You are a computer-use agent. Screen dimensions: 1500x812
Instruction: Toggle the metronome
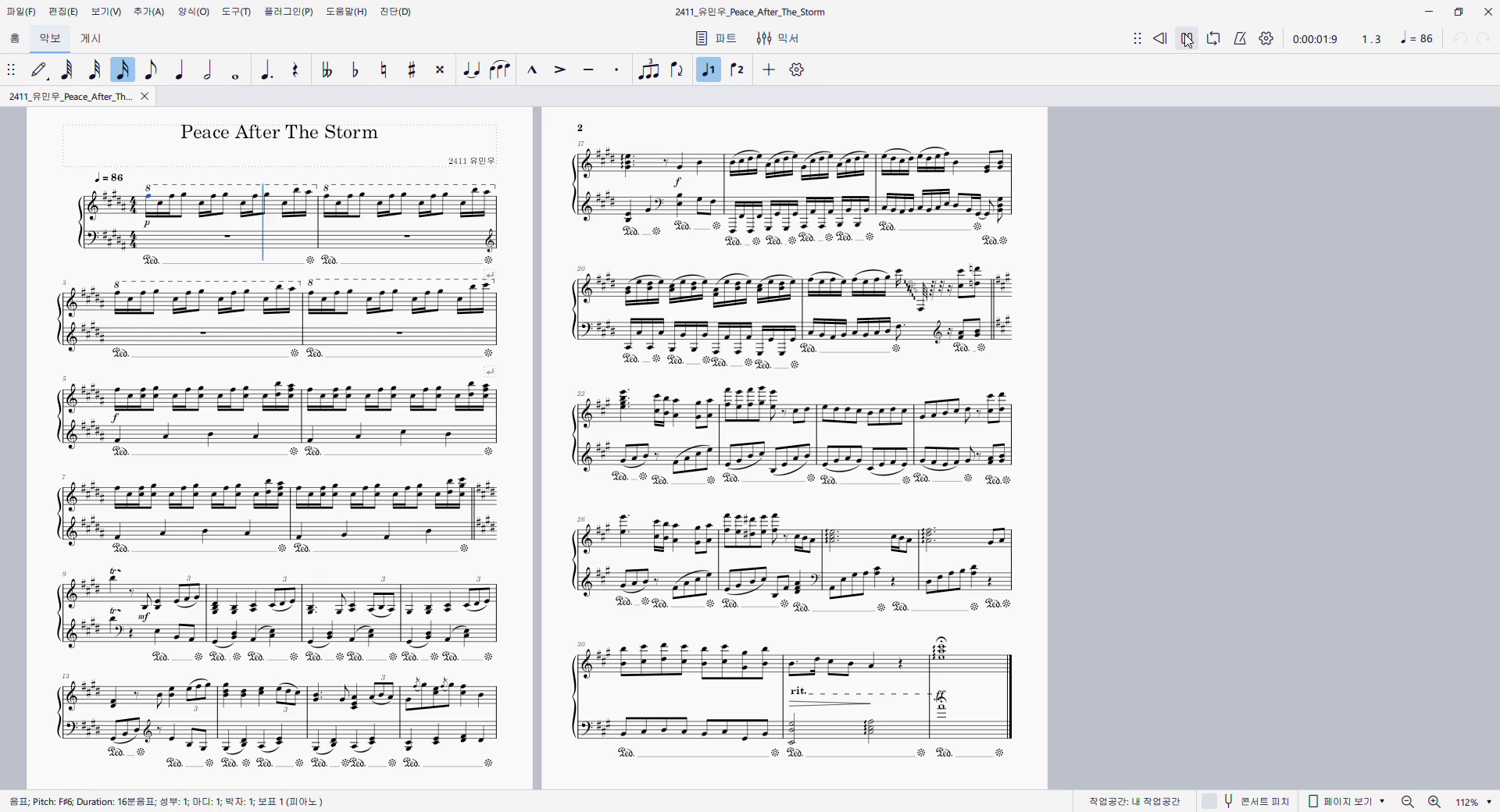tap(1240, 38)
